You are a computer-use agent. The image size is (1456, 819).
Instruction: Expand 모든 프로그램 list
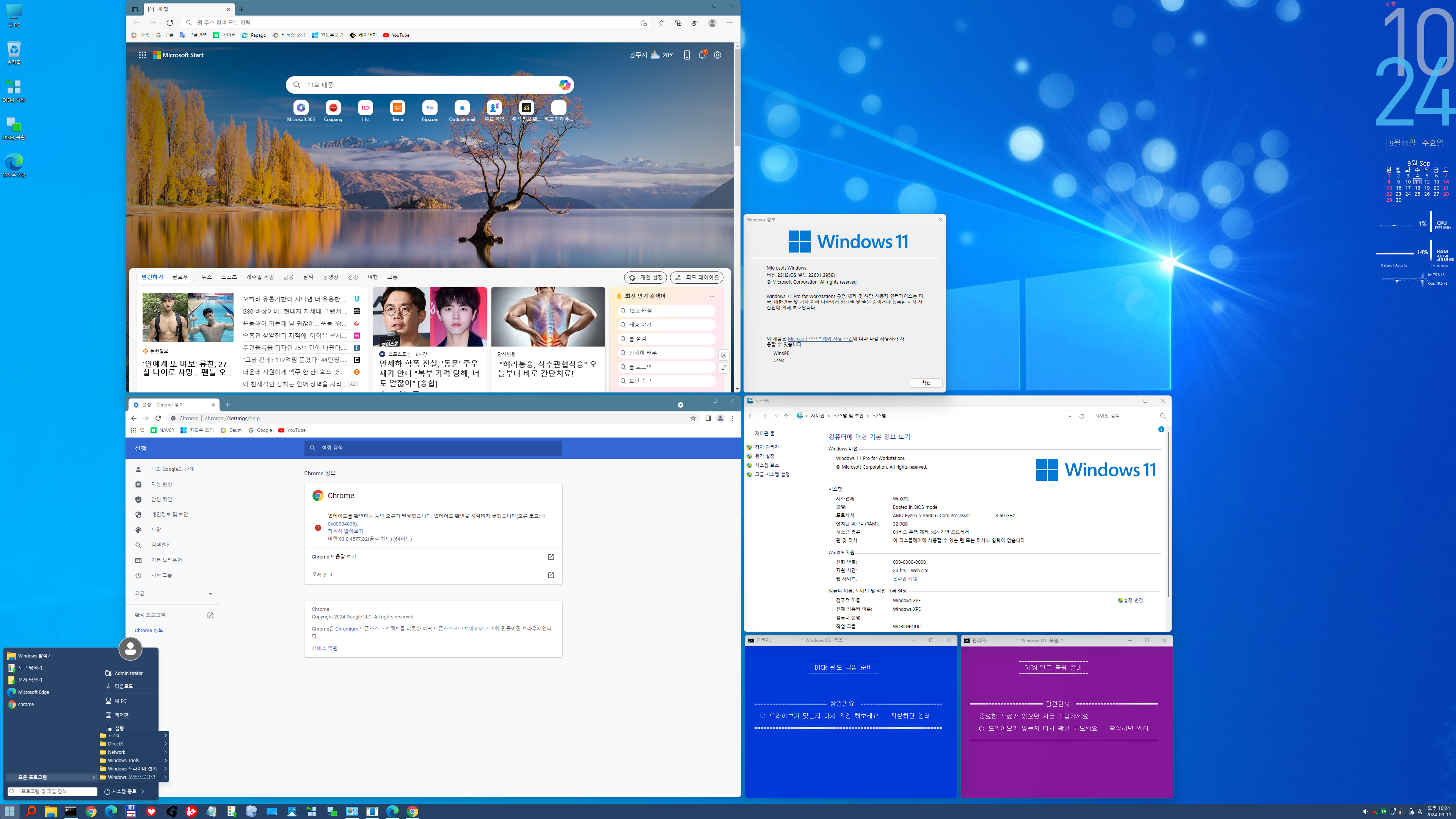pos(52,777)
